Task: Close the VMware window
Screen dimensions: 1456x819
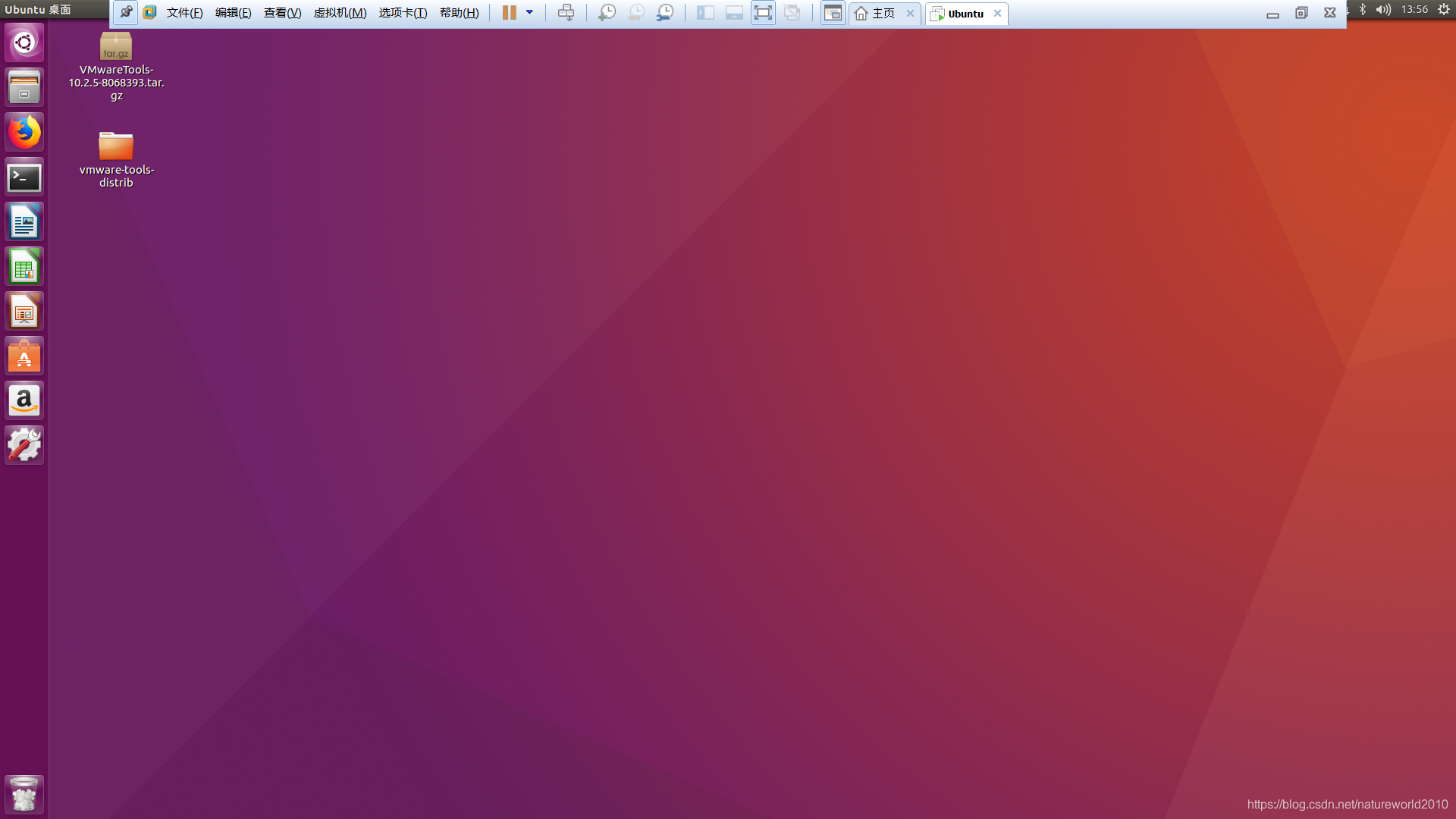Action: click(1330, 13)
